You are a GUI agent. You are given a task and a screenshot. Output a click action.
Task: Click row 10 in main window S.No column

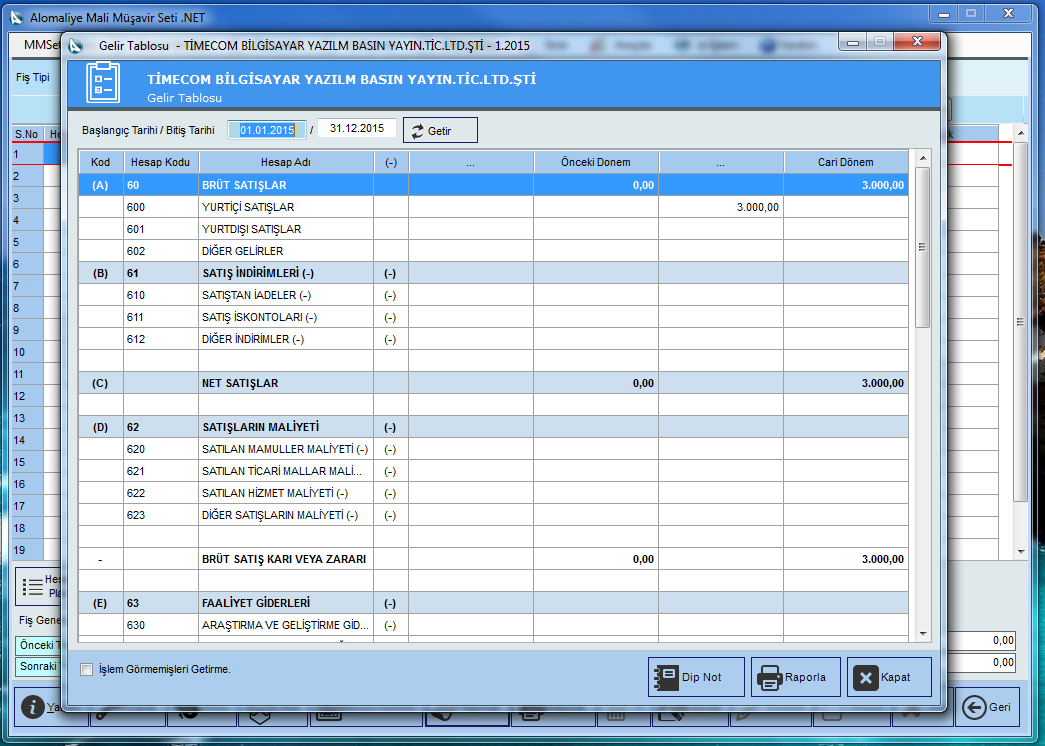(27, 353)
